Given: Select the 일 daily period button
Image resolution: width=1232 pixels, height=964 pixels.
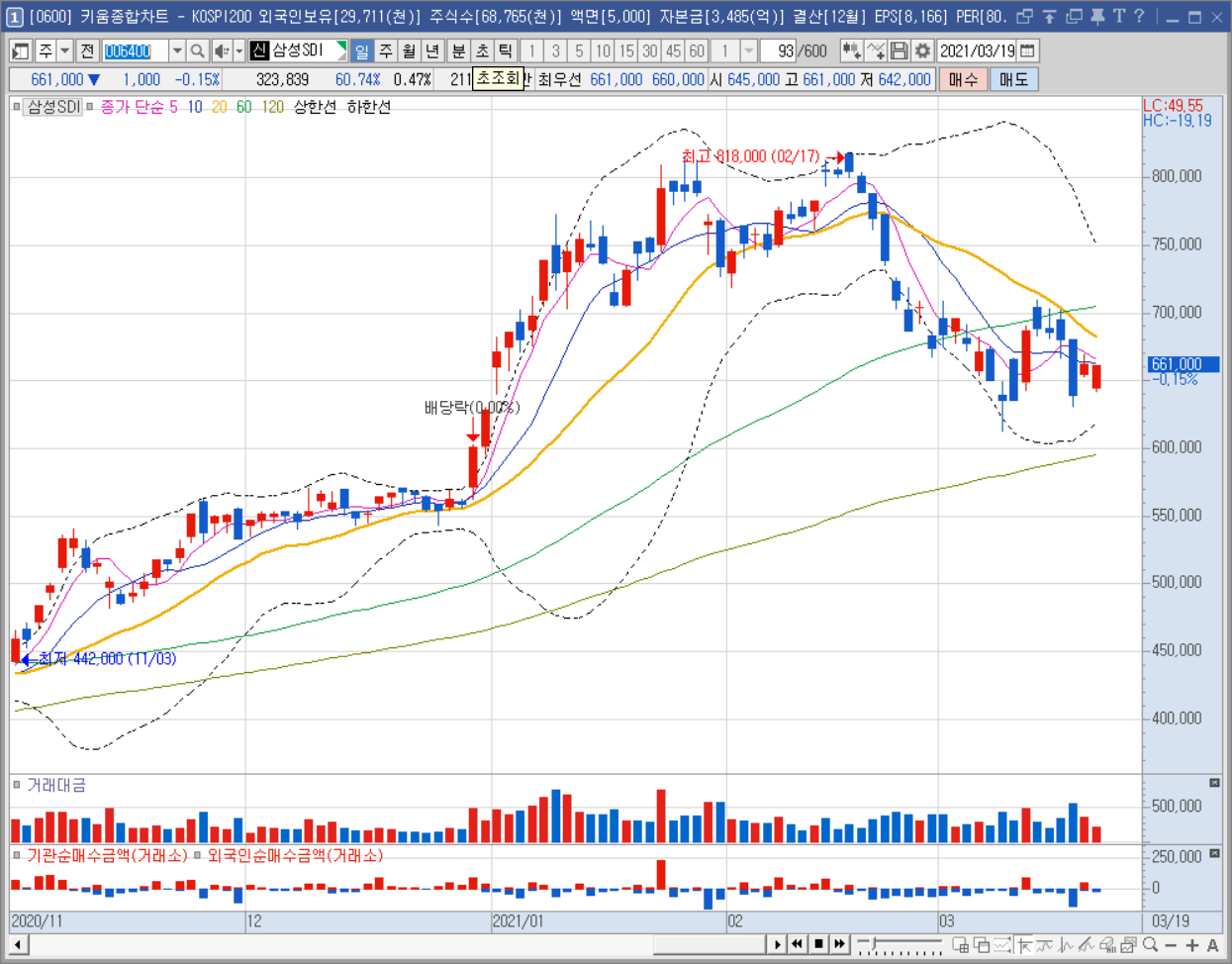Looking at the screenshot, I should click(362, 50).
